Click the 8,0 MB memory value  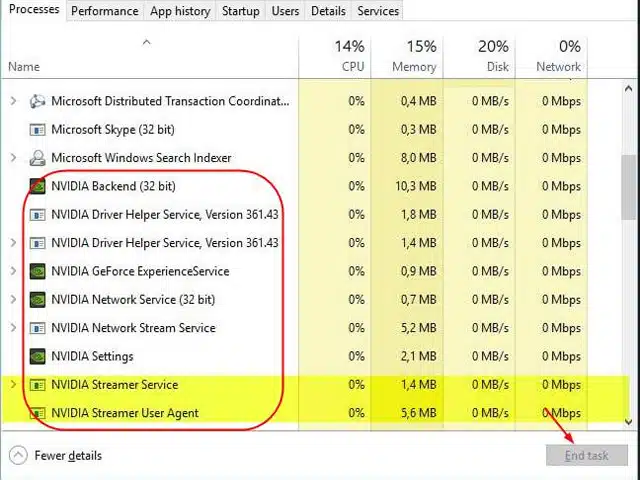coord(418,158)
